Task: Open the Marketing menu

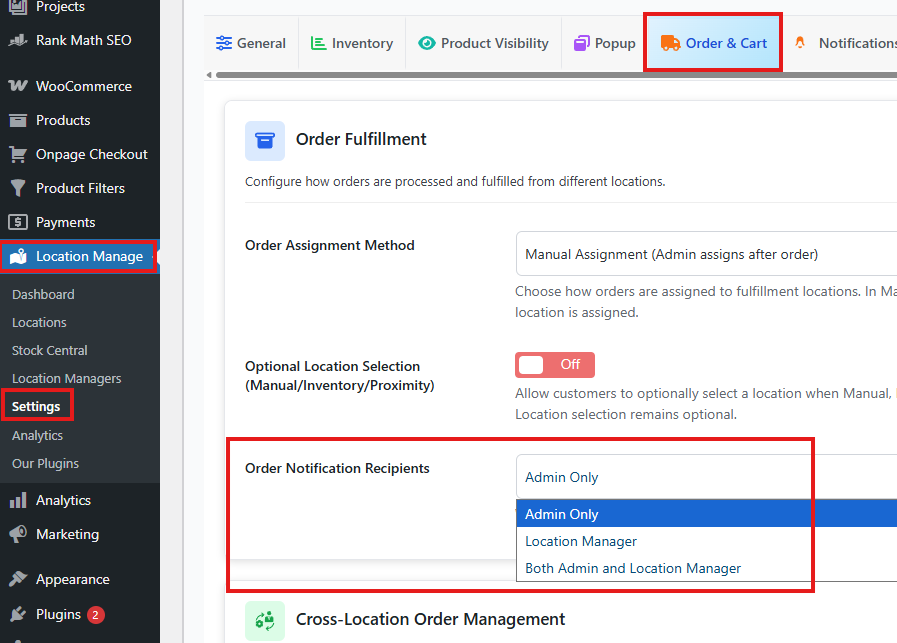Action: [x=80, y=534]
